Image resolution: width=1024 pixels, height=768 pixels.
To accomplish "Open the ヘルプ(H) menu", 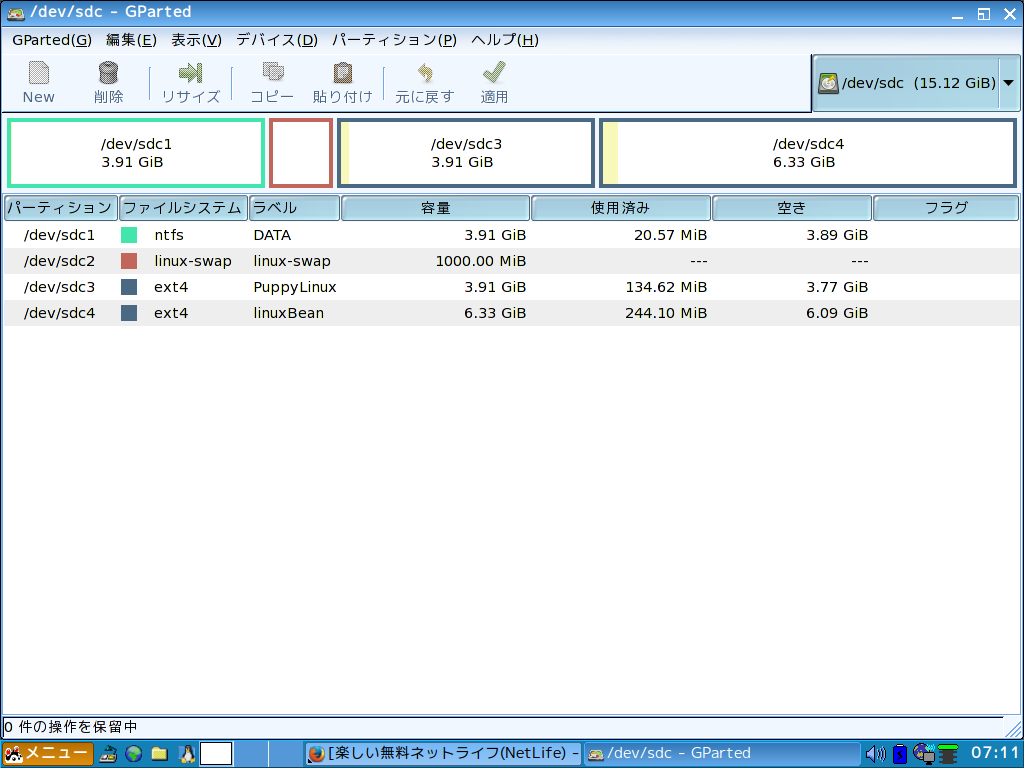I will click(x=505, y=40).
